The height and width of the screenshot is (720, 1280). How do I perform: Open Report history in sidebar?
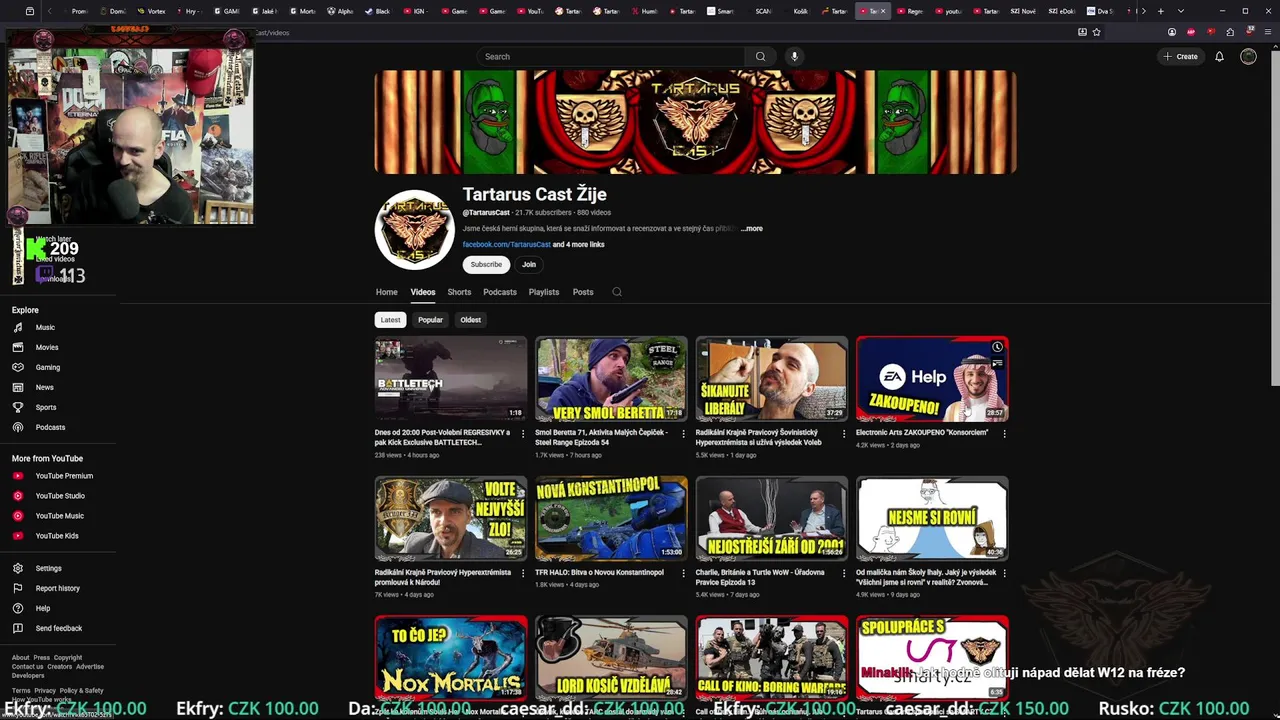pyautogui.click(x=58, y=589)
